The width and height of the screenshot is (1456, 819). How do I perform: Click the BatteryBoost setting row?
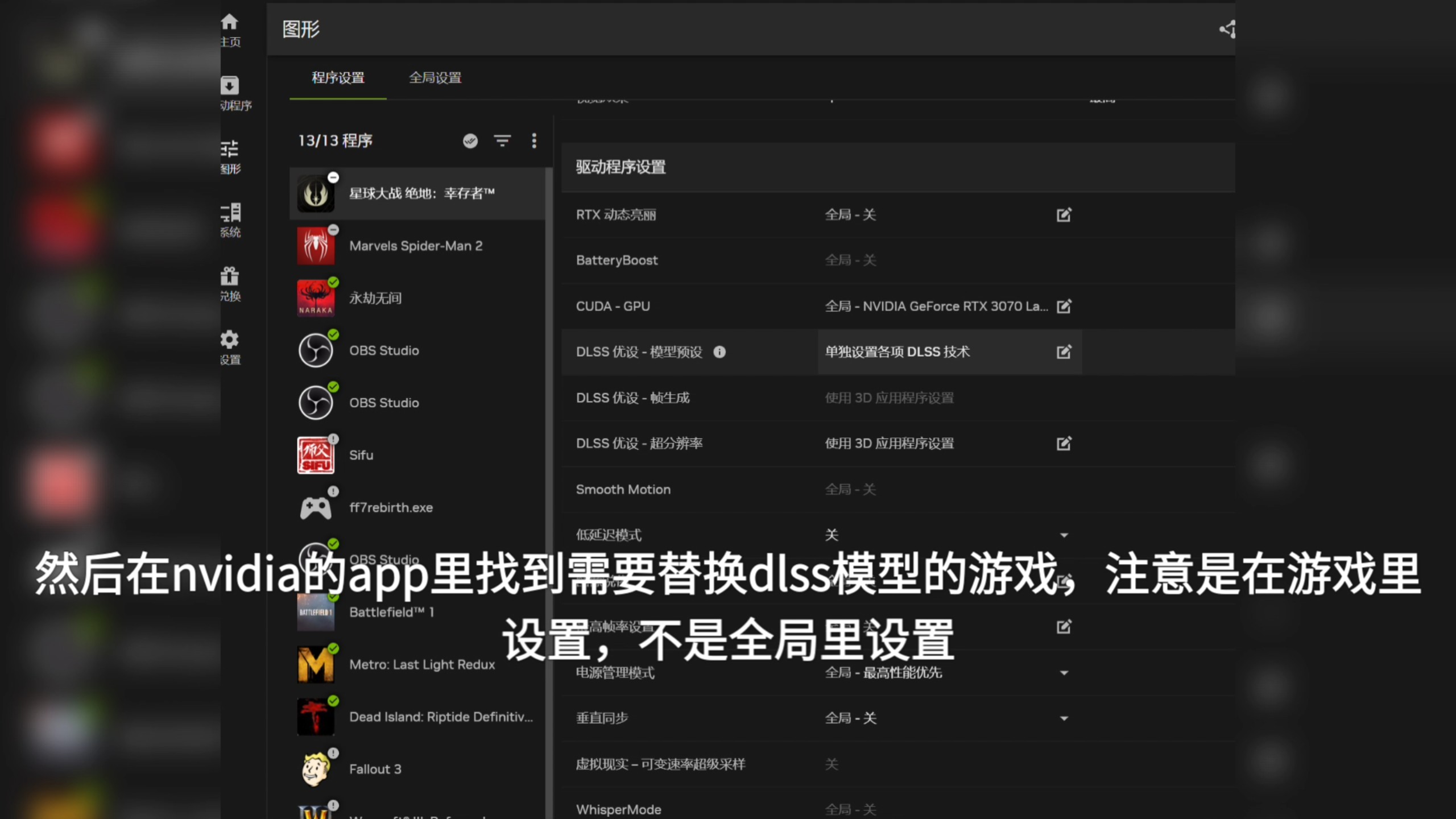point(897,260)
